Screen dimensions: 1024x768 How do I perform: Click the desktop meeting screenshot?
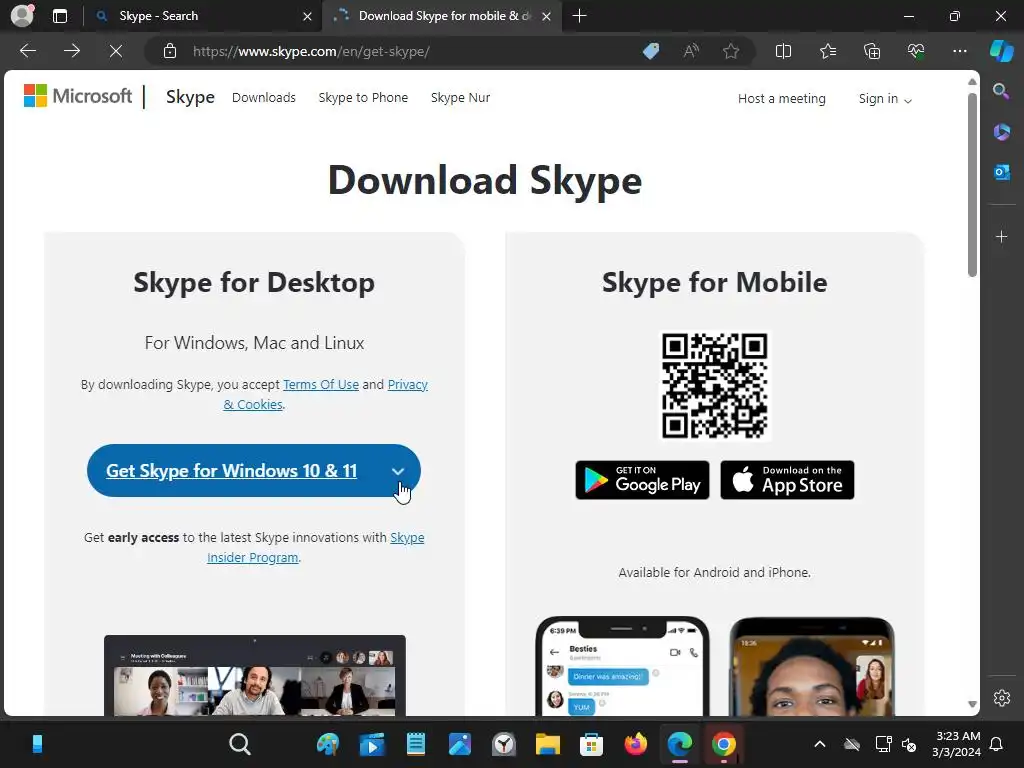[x=255, y=675]
